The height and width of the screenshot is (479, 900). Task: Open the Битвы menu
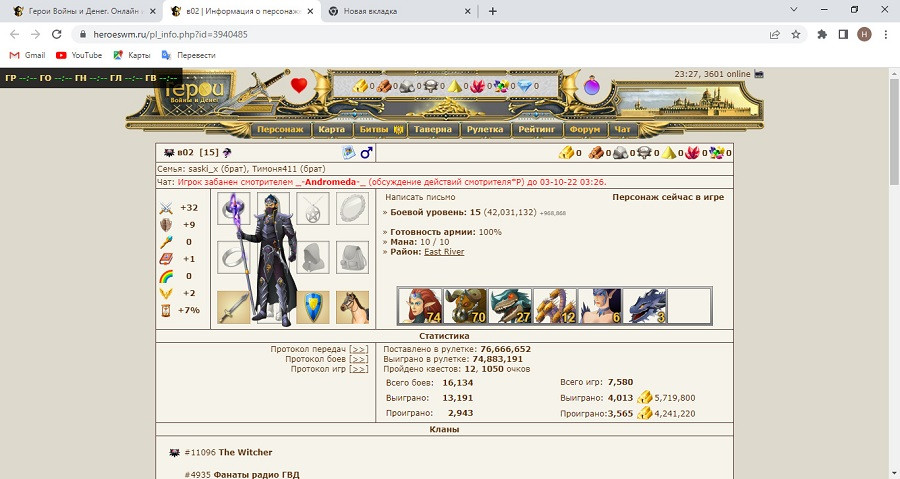click(x=381, y=130)
